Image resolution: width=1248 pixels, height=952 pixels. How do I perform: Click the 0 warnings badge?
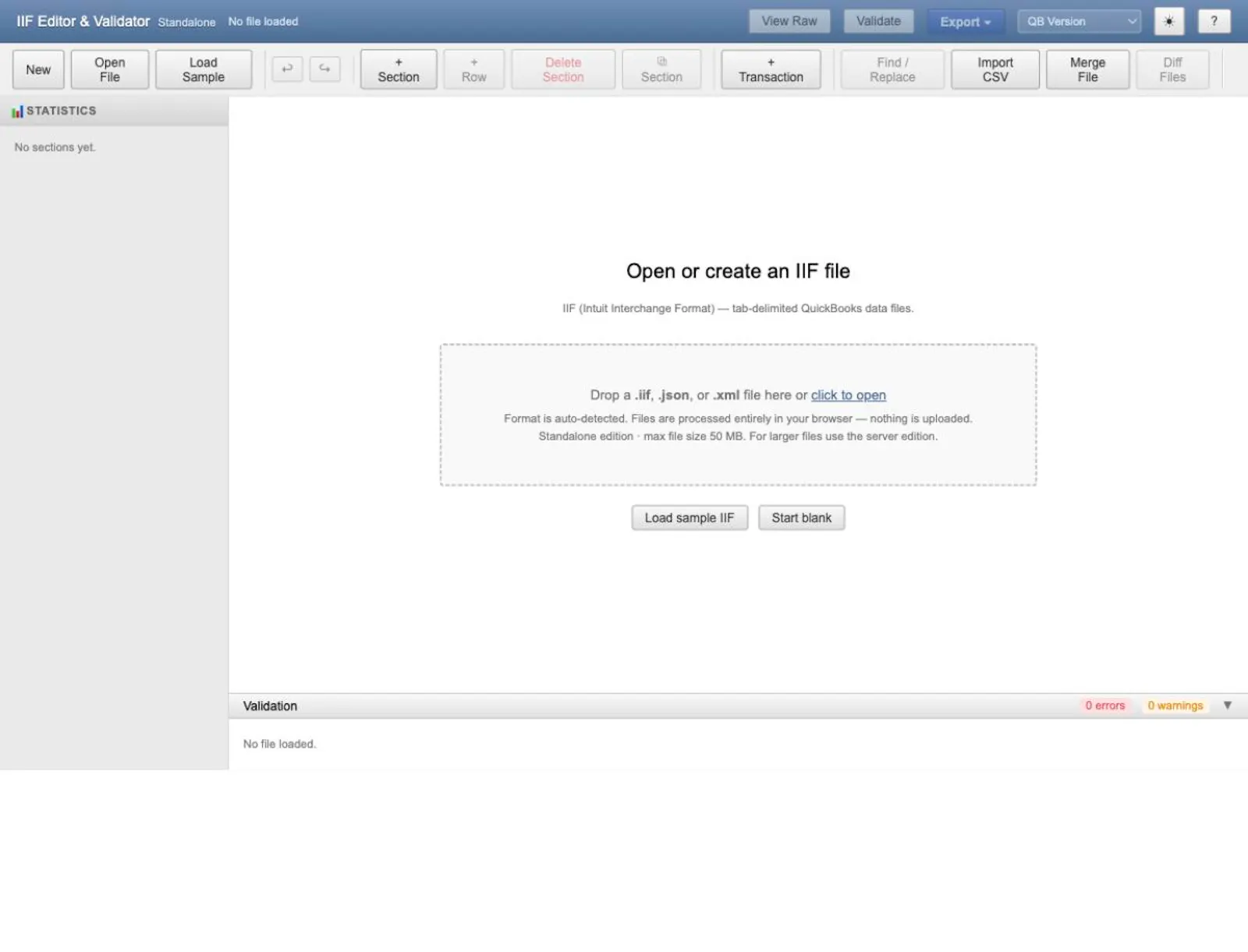1175,706
